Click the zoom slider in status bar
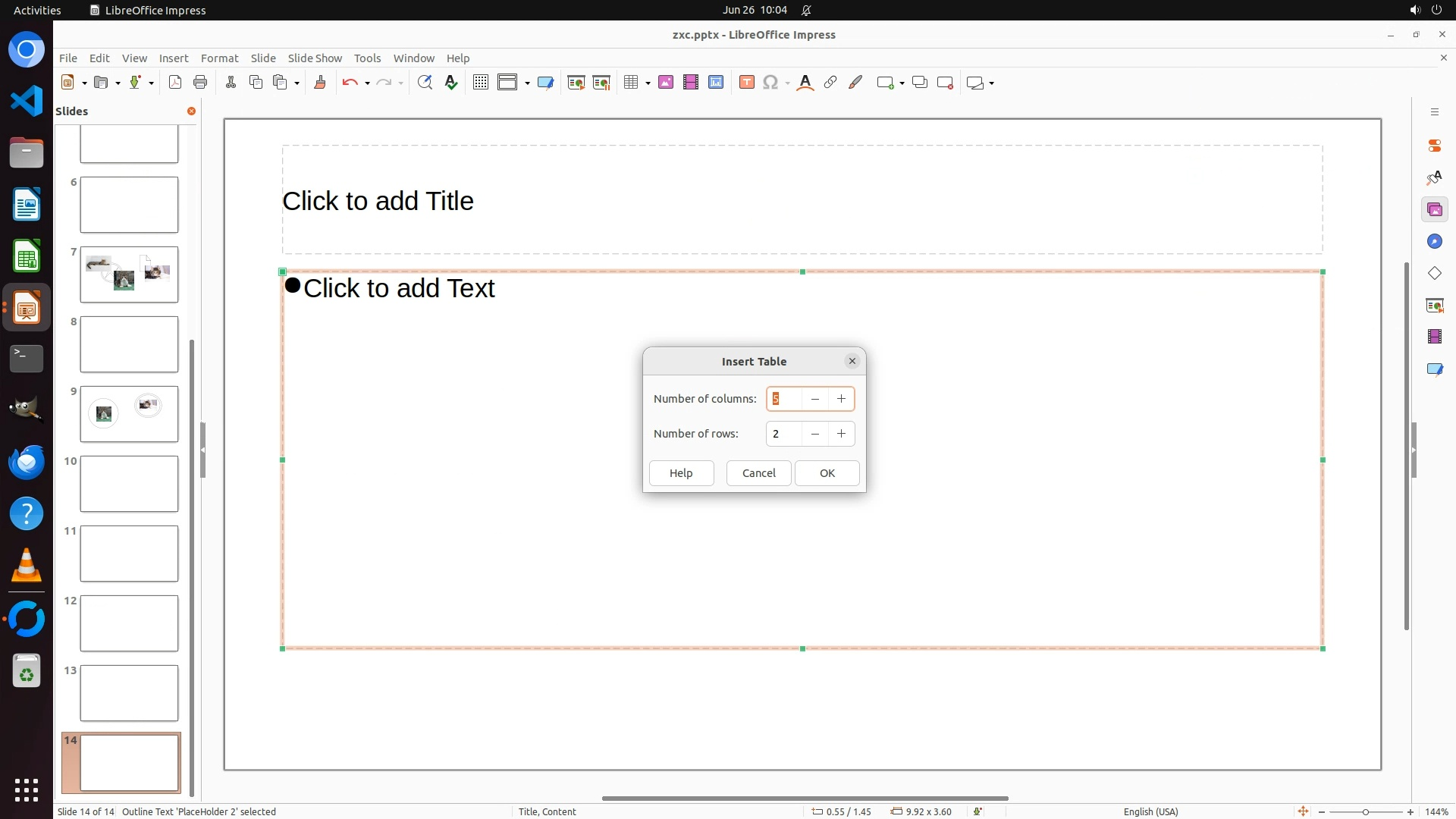This screenshot has height=819, width=1456. (x=1365, y=811)
